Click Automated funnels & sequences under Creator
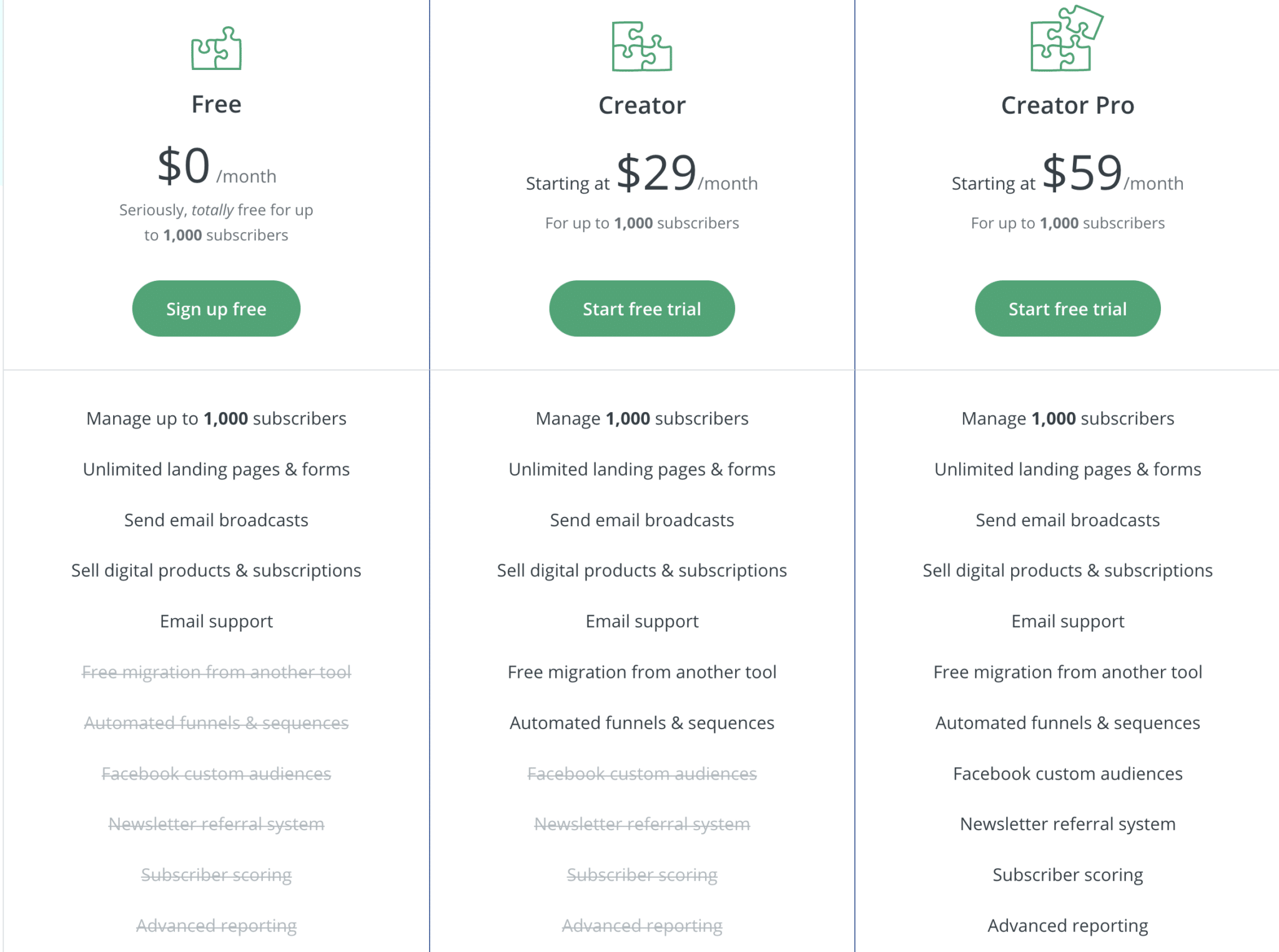The height and width of the screenshot is (952, 1279). [x=642, y=723]
